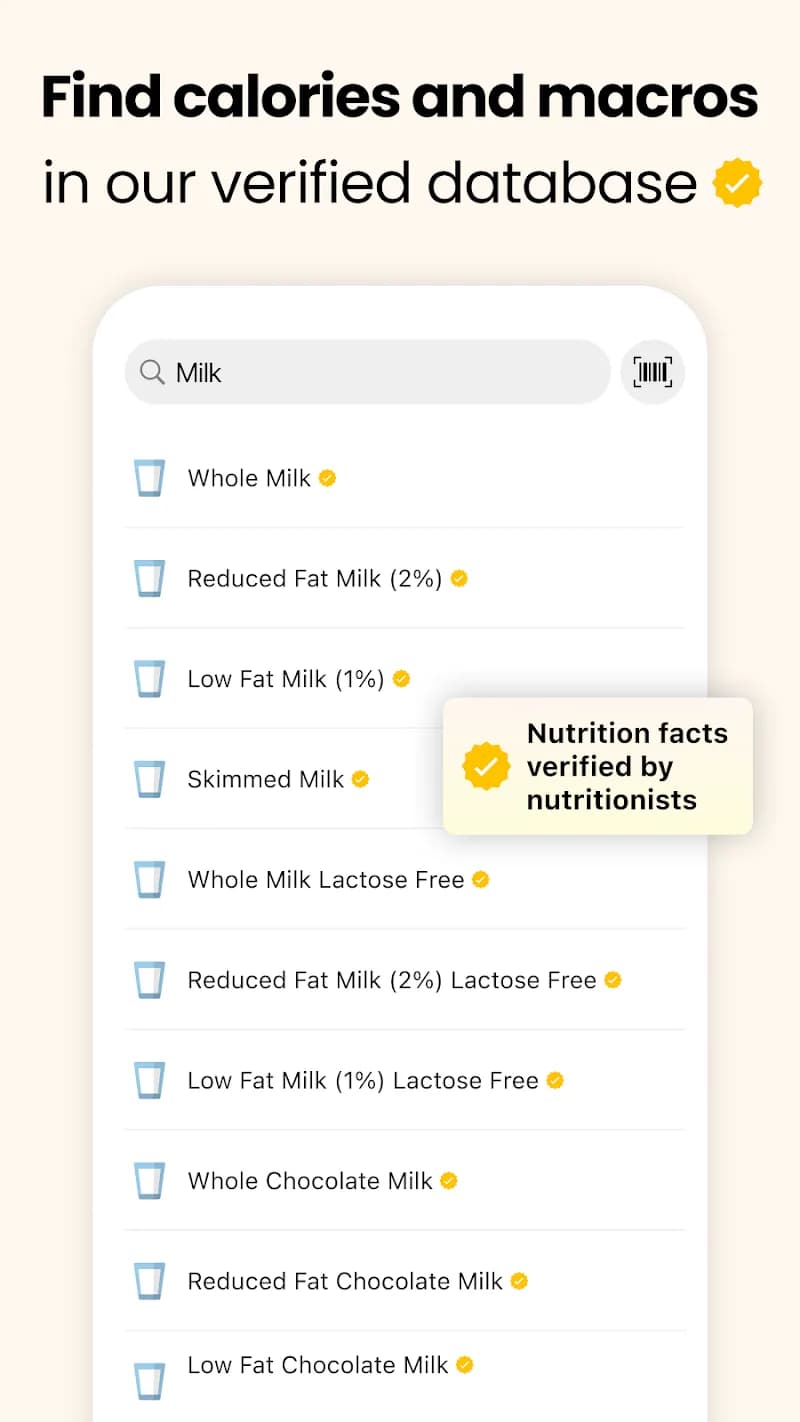The image size is (800, 1422).
Task: Tap the verified badge in the headline
Action: point(737,184)
